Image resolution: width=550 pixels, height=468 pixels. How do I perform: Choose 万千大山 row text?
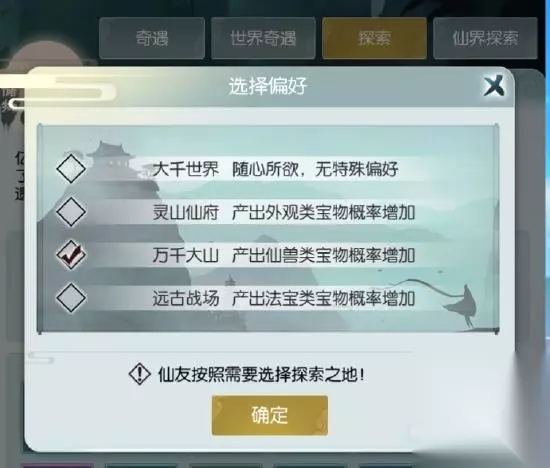click(186, 255)
